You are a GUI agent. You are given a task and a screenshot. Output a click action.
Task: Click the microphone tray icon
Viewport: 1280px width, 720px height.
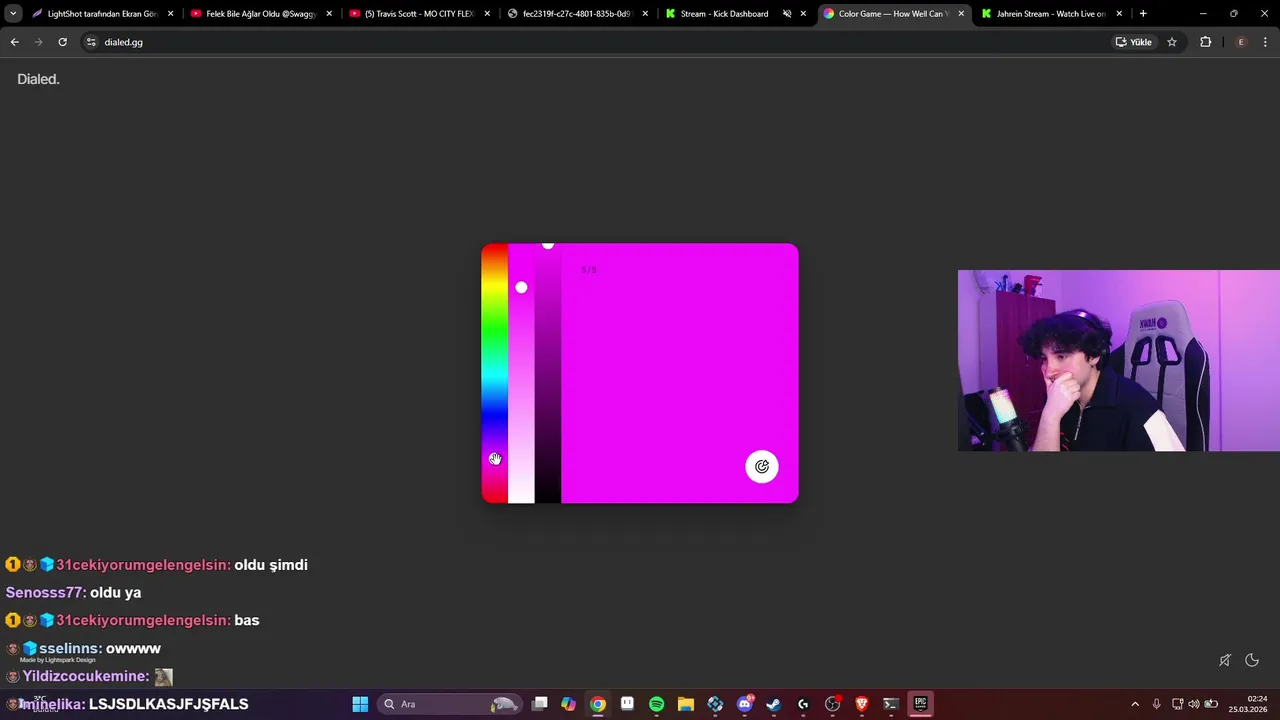point(1157,704)
